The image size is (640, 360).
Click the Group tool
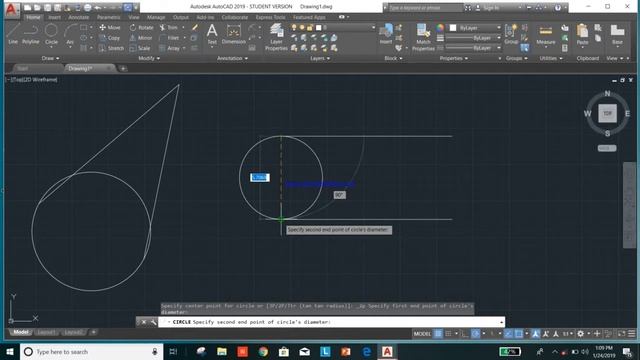511,34
